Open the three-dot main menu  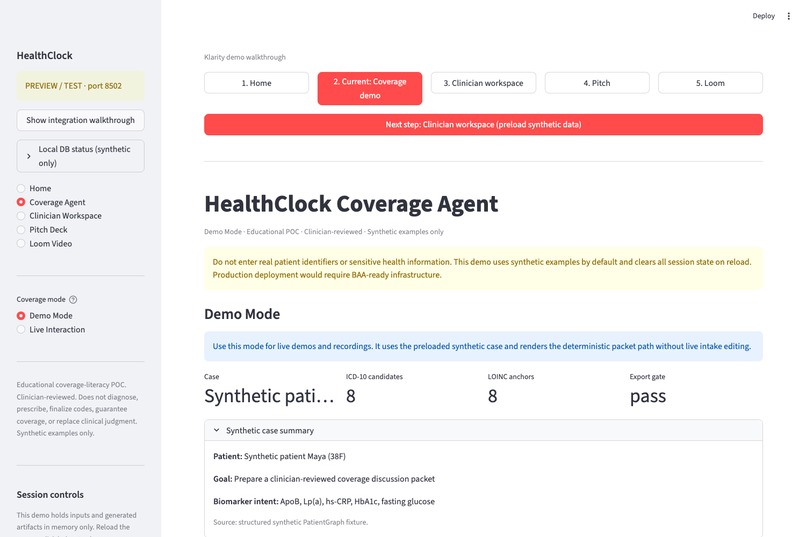click(788, 16)
